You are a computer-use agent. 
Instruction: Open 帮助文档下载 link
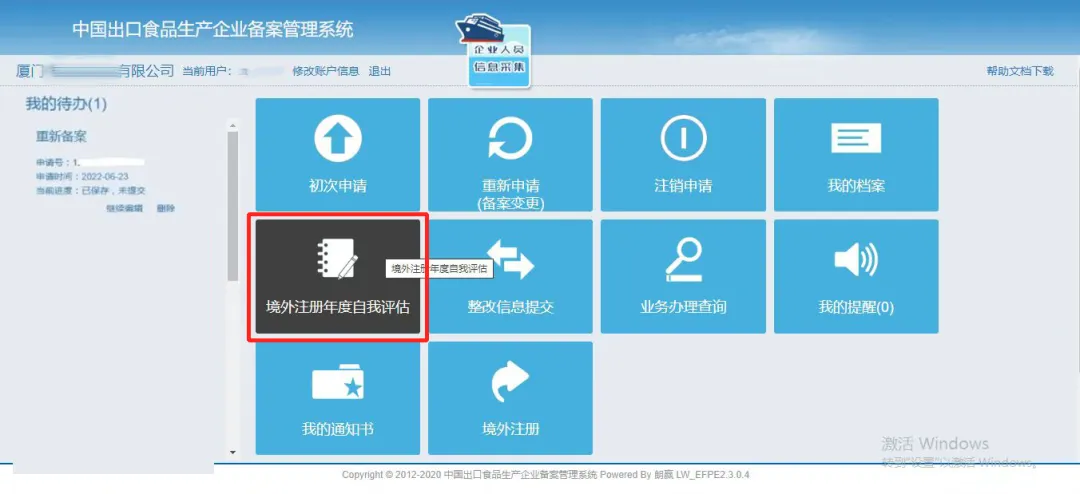pos(1020,71)
